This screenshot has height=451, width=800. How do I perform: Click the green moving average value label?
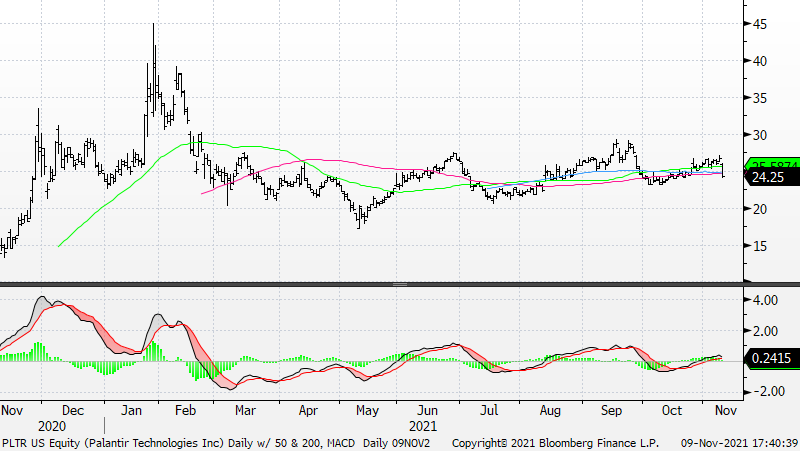point(774,165)
